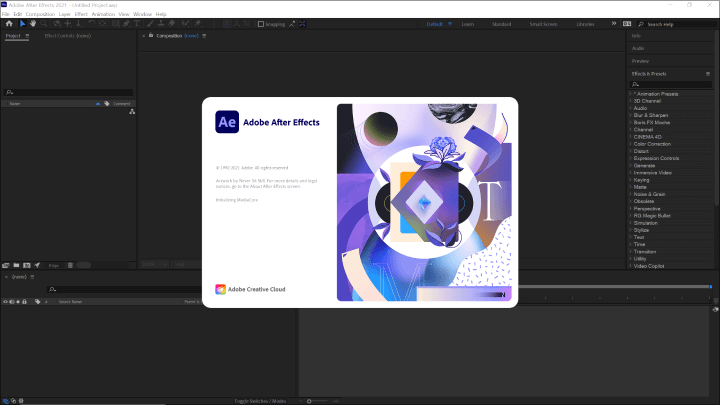
Task: Click the Interpret Footage icon in Project panel
Action: (6, 265)
